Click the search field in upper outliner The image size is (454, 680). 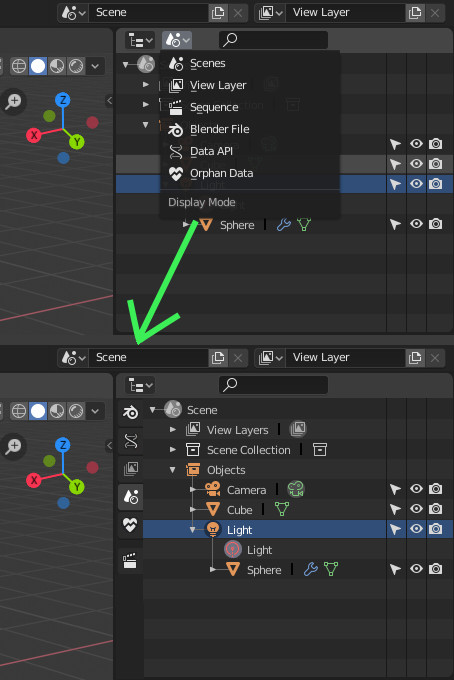pyautogui.click(x=273, y=40)
